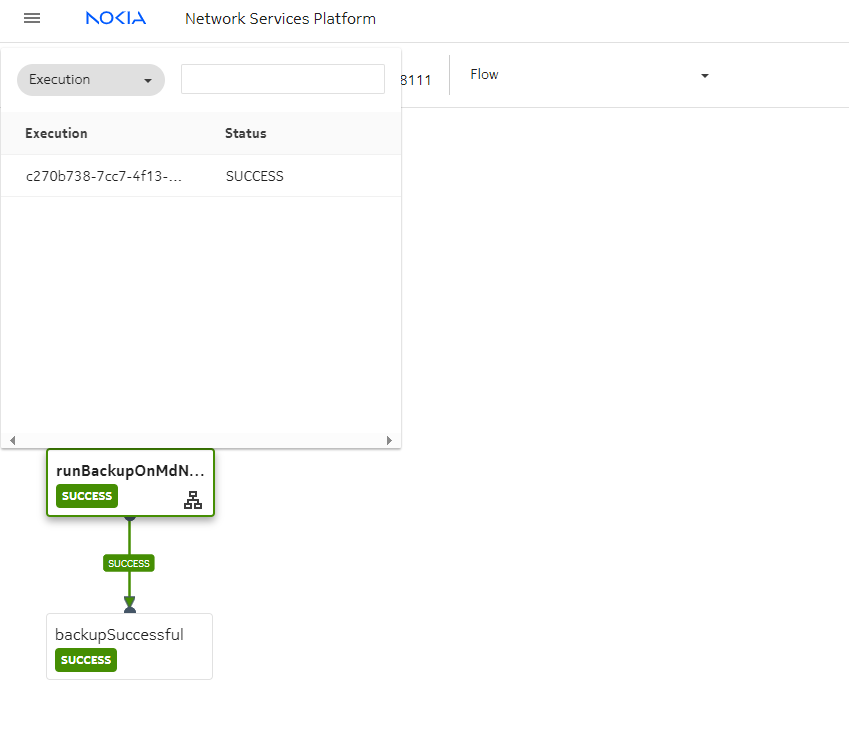Image resolution: width=849 pixels, height=749 pixels.
Task: Click the Network Services Platform title
Action: point(280,19)
